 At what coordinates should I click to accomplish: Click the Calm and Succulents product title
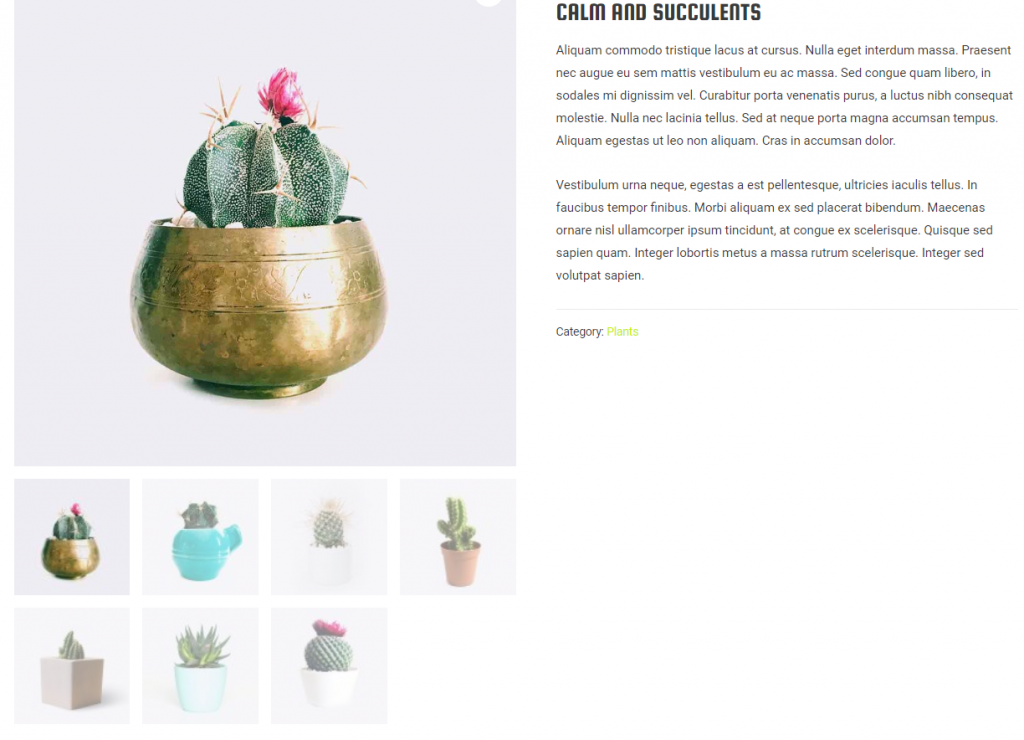(658, 12)
